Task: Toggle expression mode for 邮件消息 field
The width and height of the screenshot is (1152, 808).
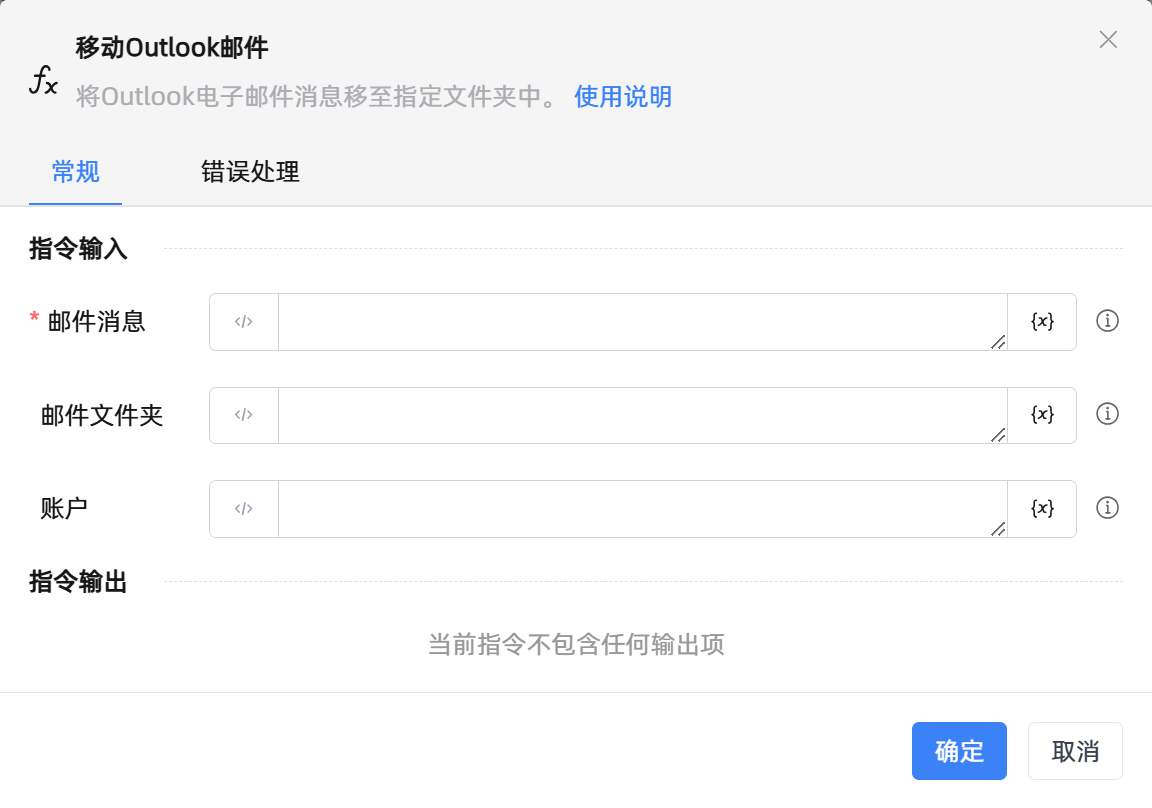Action: [244, 322]
